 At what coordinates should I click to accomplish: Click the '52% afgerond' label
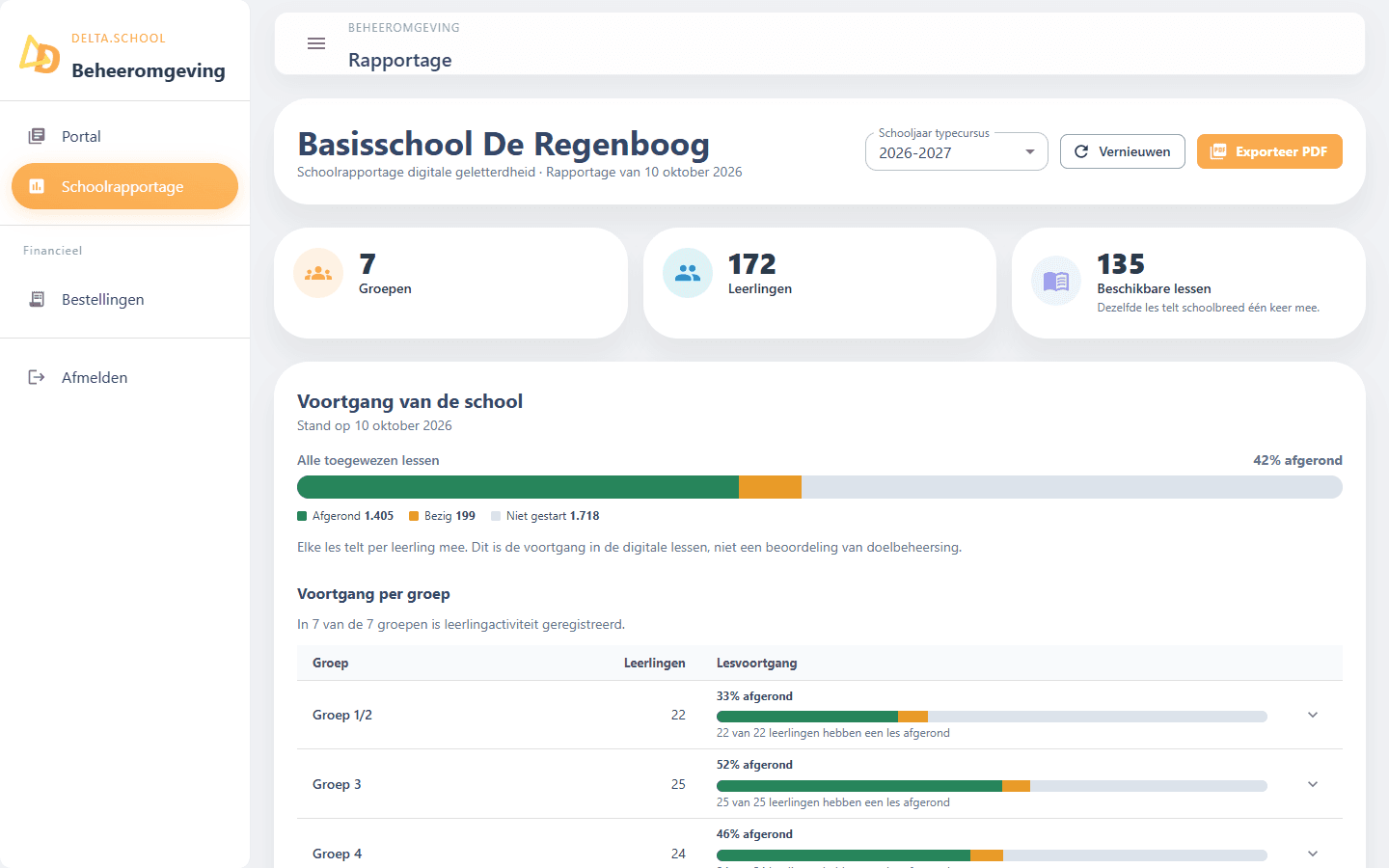pyautogui.click(x=754, y=765)
